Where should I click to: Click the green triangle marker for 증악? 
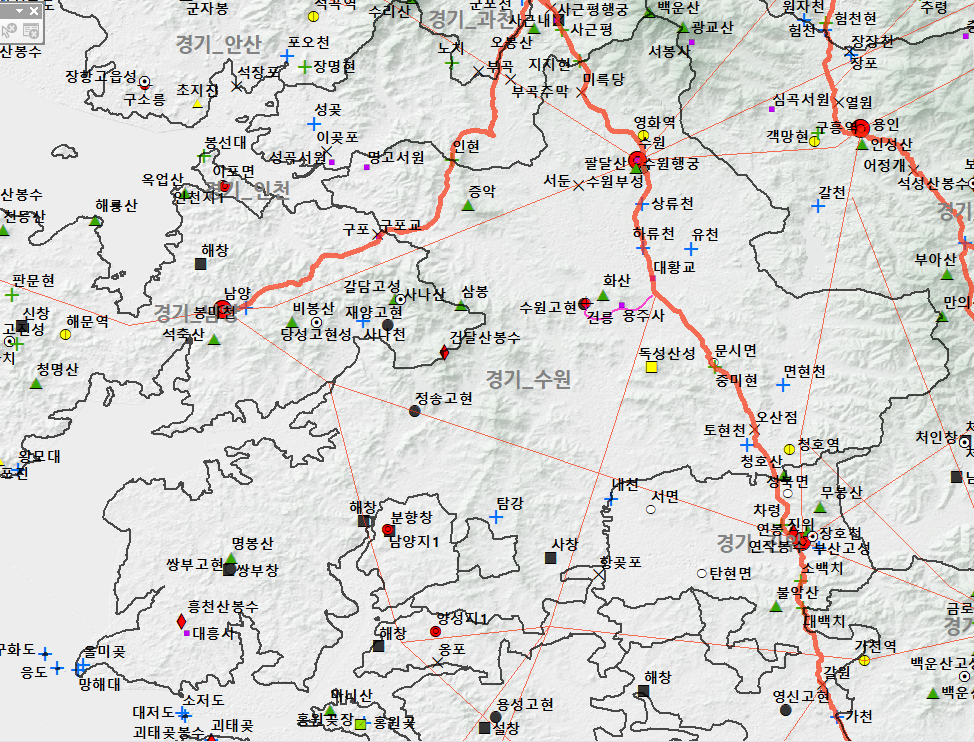point(467,206)
